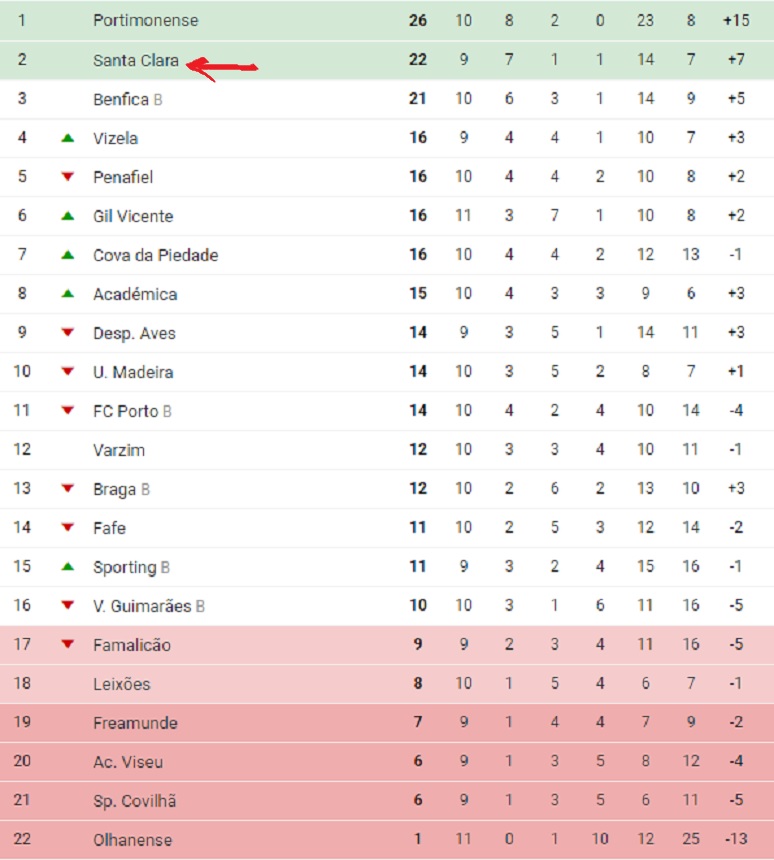
Task: Open the Santa Clara team link
Action: tap(135, 60)
